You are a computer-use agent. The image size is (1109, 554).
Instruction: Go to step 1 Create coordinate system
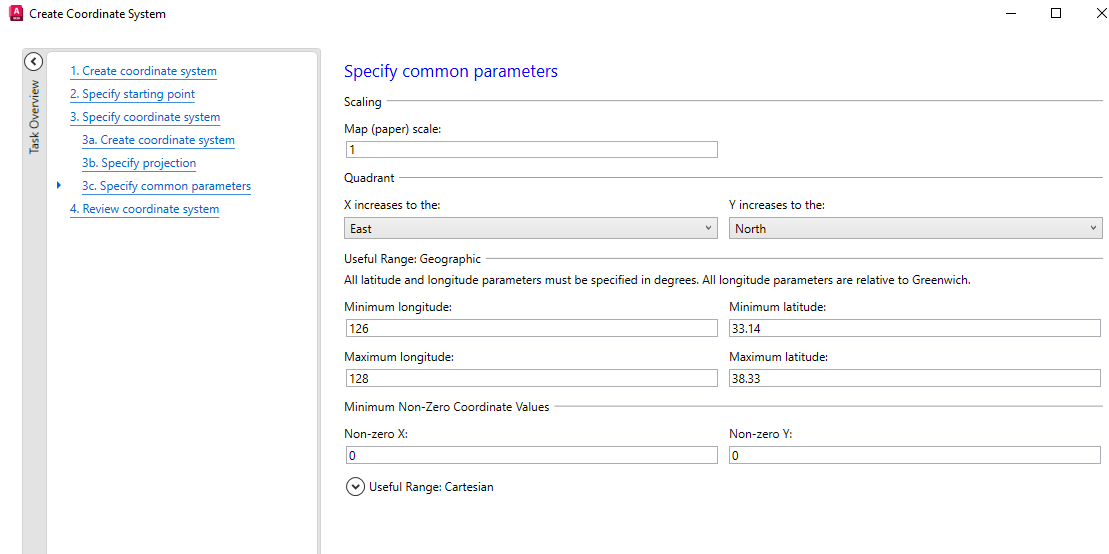[143, 71]
